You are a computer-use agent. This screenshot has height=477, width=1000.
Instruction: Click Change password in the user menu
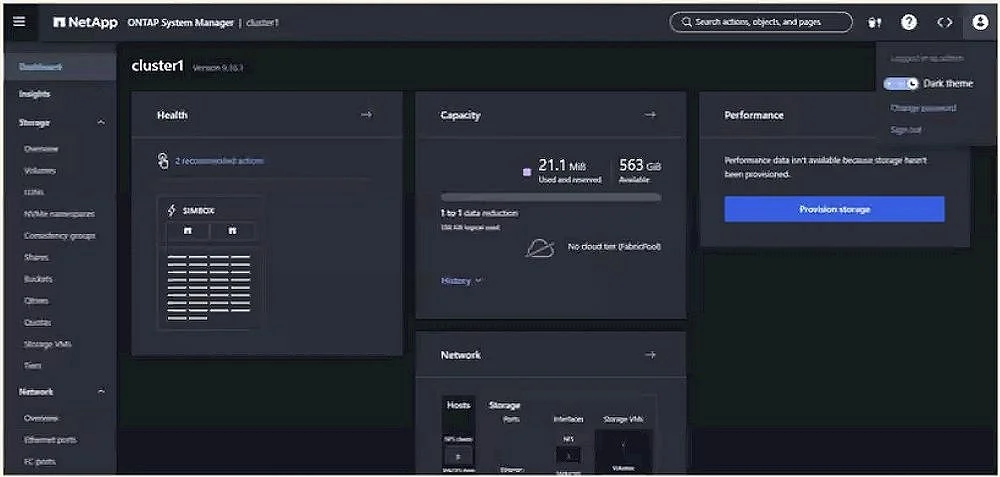coord(923,108)
